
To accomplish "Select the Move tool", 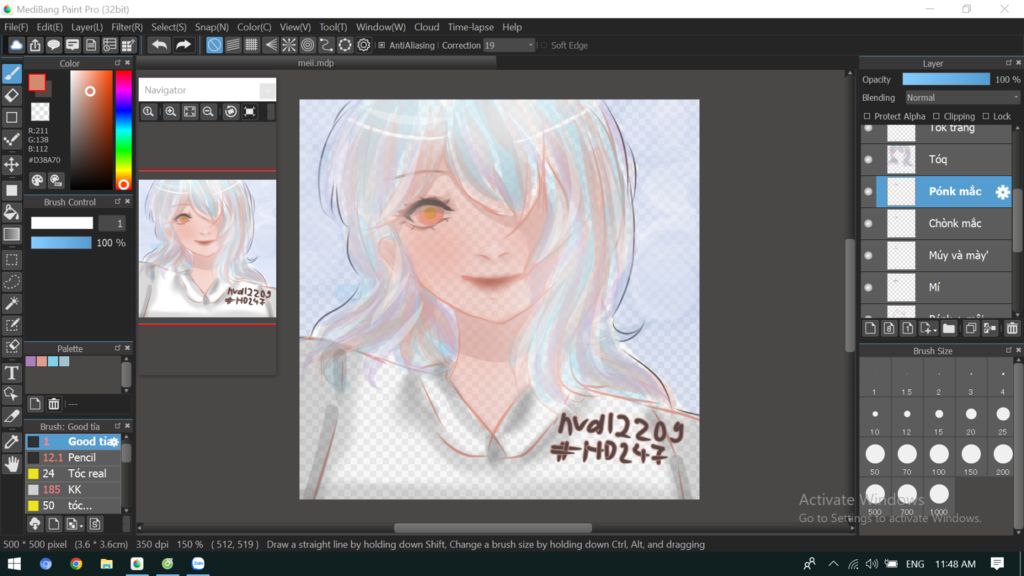I will [x=12, y=164].
